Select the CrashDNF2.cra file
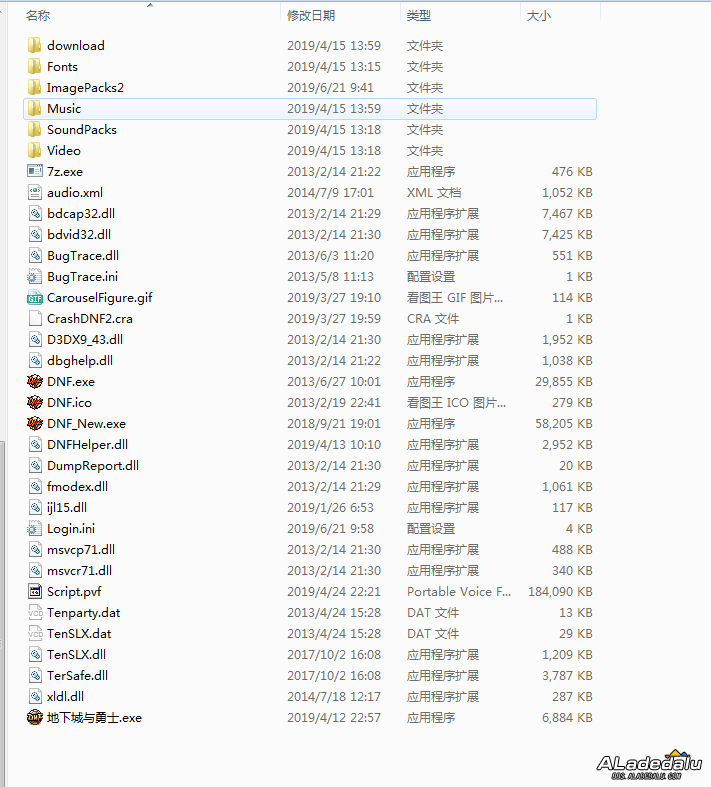This screenshot has width=711, height=787. pos(90,318)
